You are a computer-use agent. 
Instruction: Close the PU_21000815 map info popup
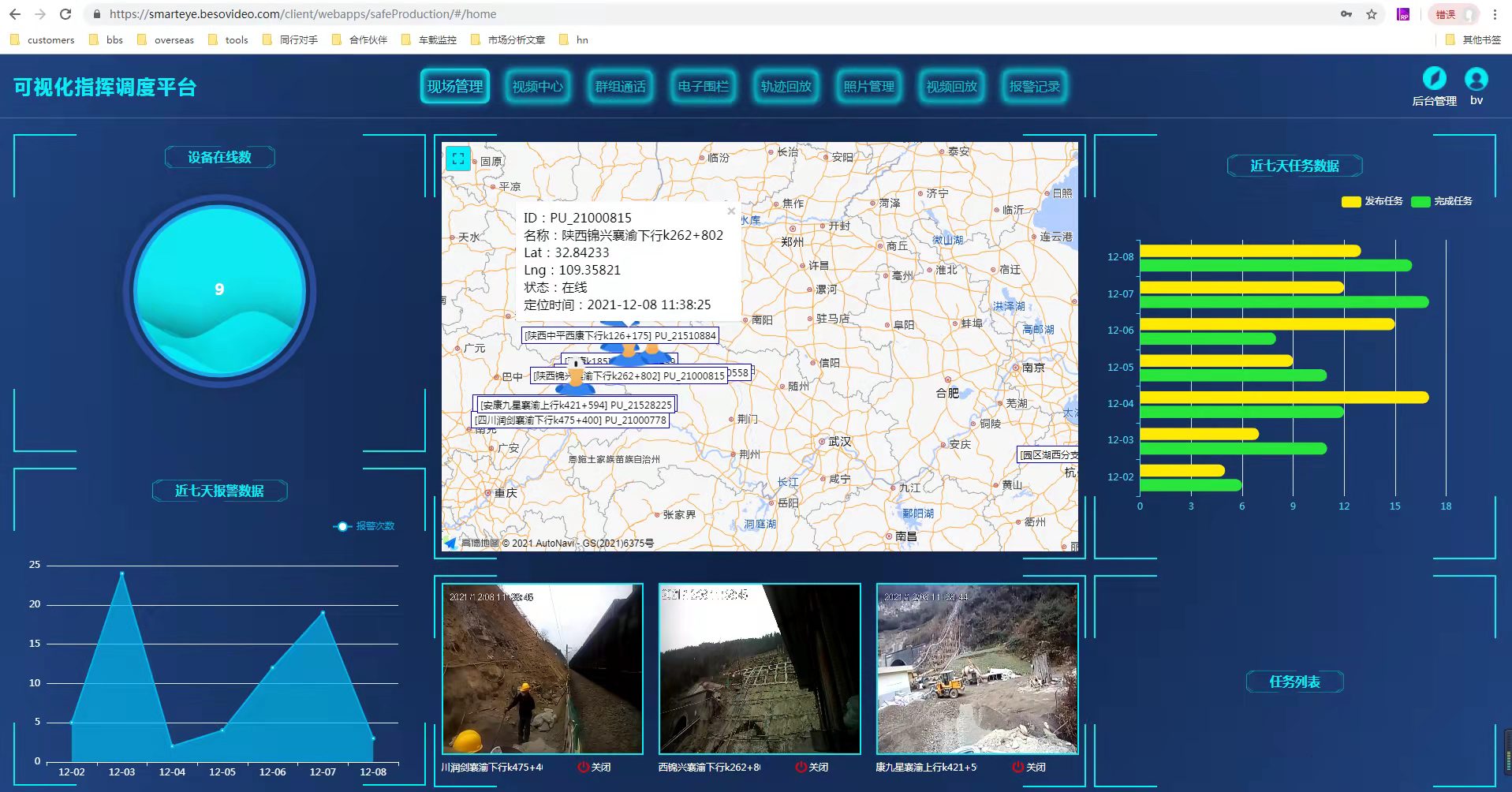(x=731, y=211)
